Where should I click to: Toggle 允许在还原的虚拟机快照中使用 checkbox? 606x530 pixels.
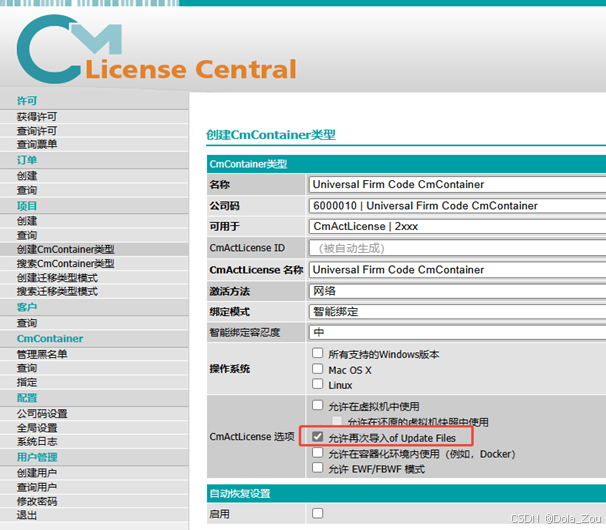(337, 421)
